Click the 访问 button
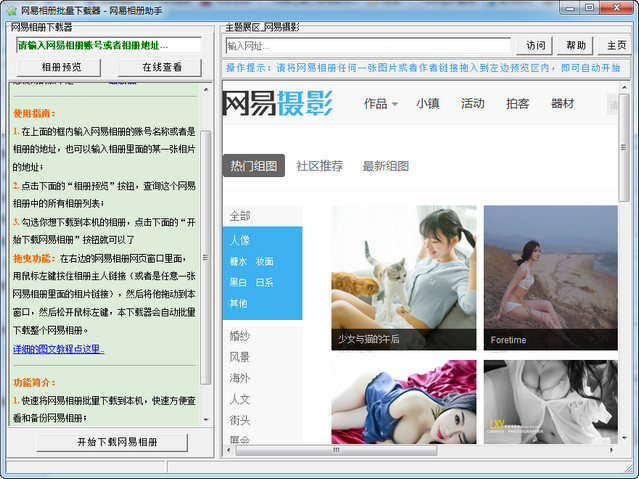This screenshot has width=639, height=479. pos(536,45)
